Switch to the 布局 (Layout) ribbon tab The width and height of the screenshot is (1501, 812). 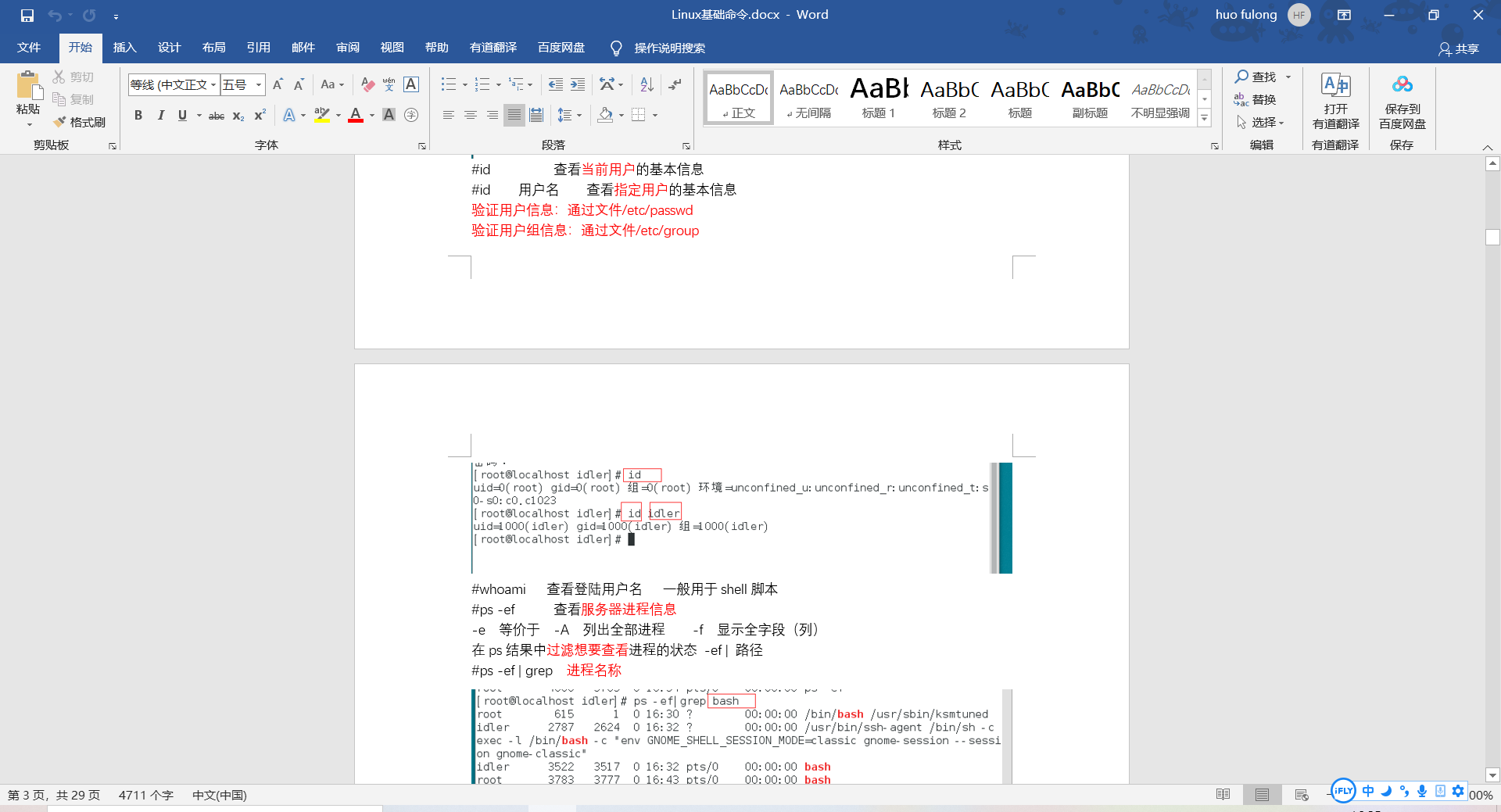pos(213,48)
